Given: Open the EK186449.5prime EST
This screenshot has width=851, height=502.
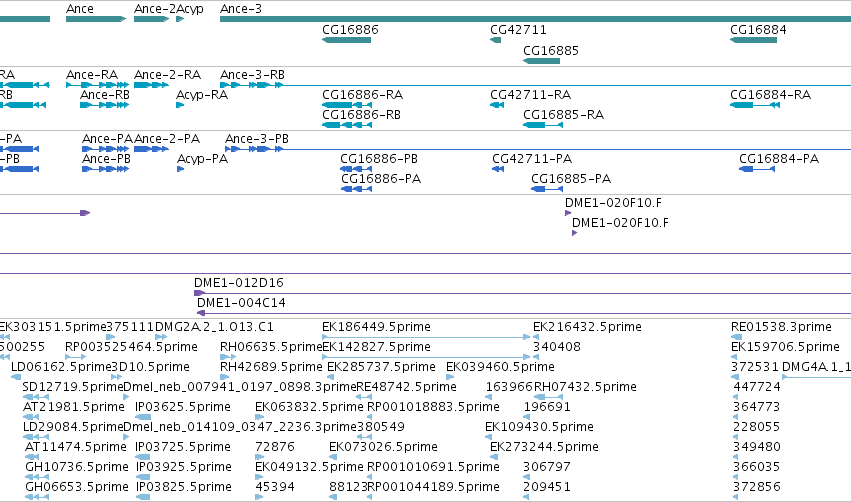Looking at the screenshot, I should [x=426, y=337].
